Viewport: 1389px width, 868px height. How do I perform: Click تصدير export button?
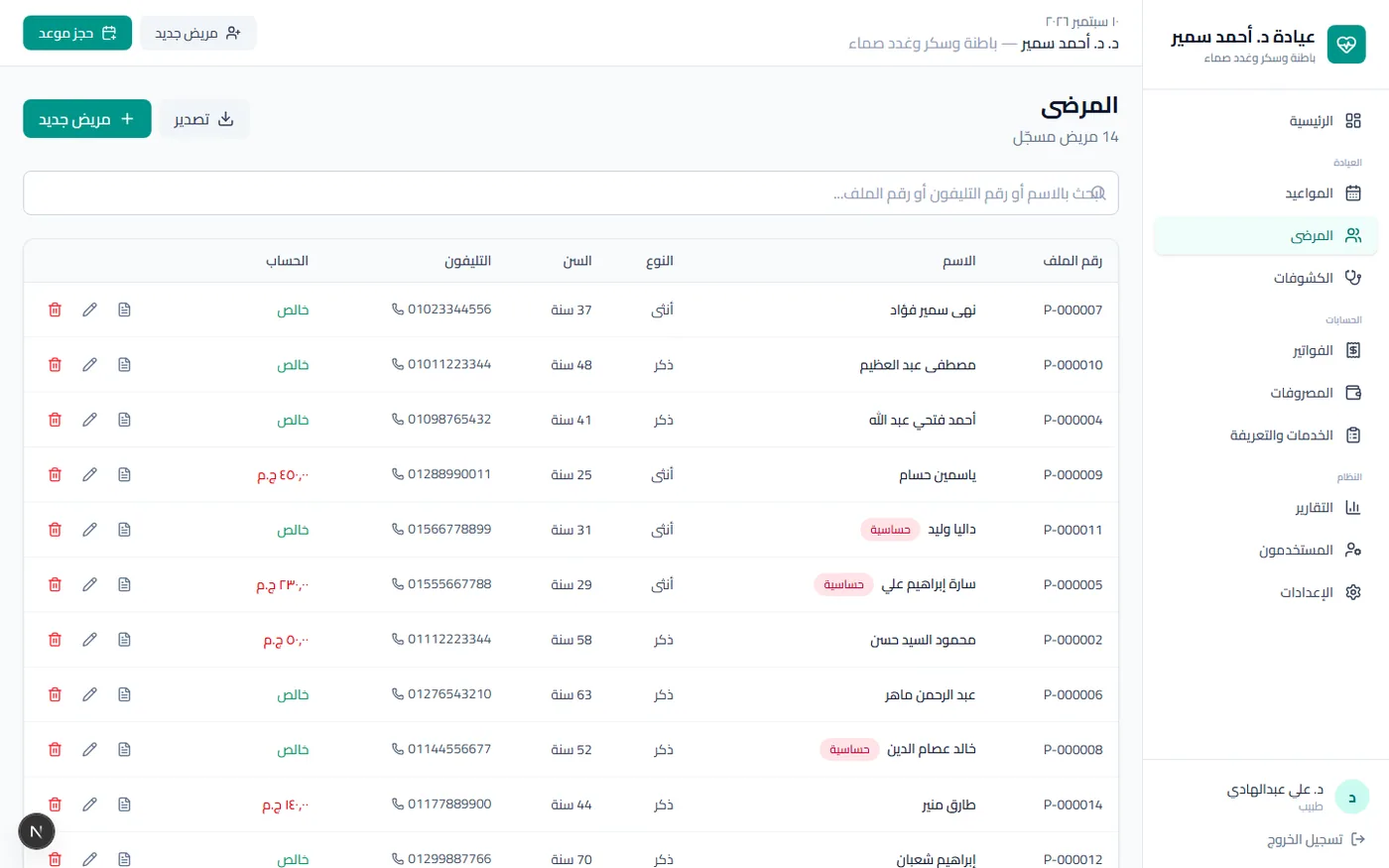pyautogui.click(x=204, y=119)
